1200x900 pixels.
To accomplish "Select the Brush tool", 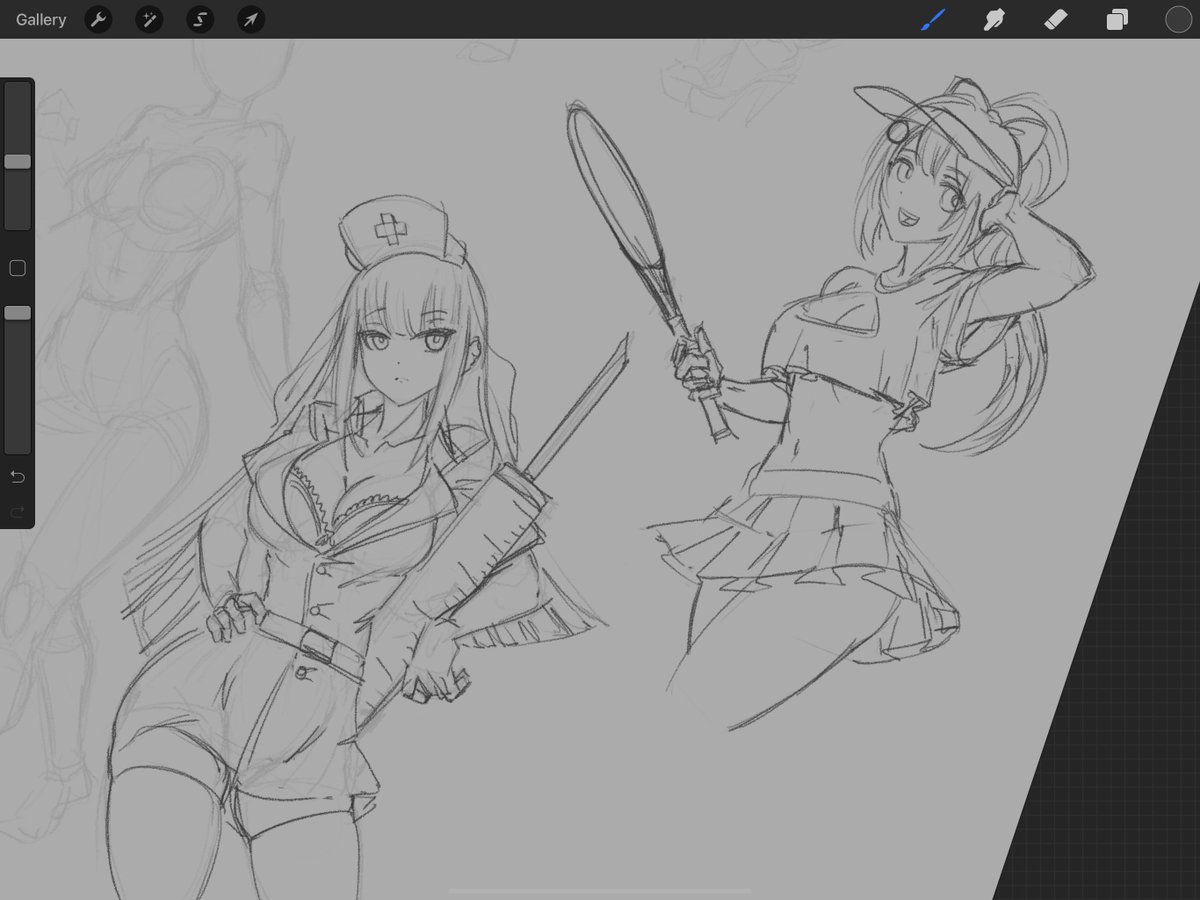I will pyautogui.click(x=932, y=19).
